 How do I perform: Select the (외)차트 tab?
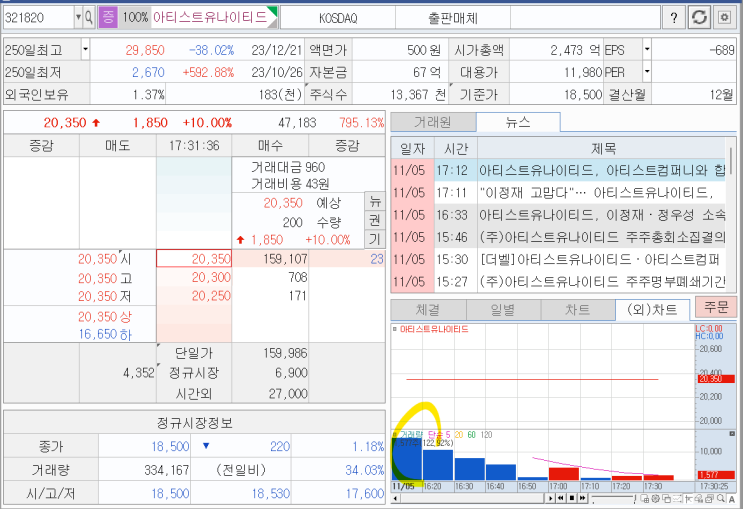(652, 310)
